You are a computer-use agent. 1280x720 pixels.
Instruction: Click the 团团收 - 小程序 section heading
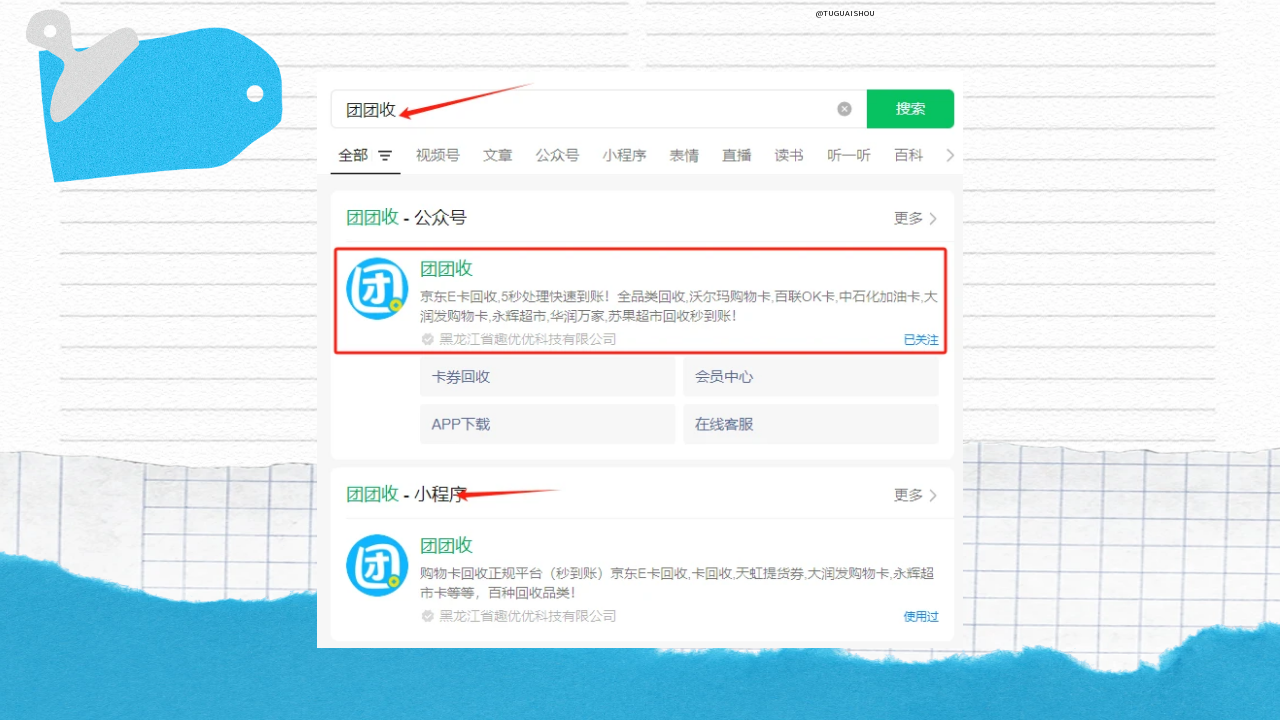pyautogui.click(x=406, y=494)
